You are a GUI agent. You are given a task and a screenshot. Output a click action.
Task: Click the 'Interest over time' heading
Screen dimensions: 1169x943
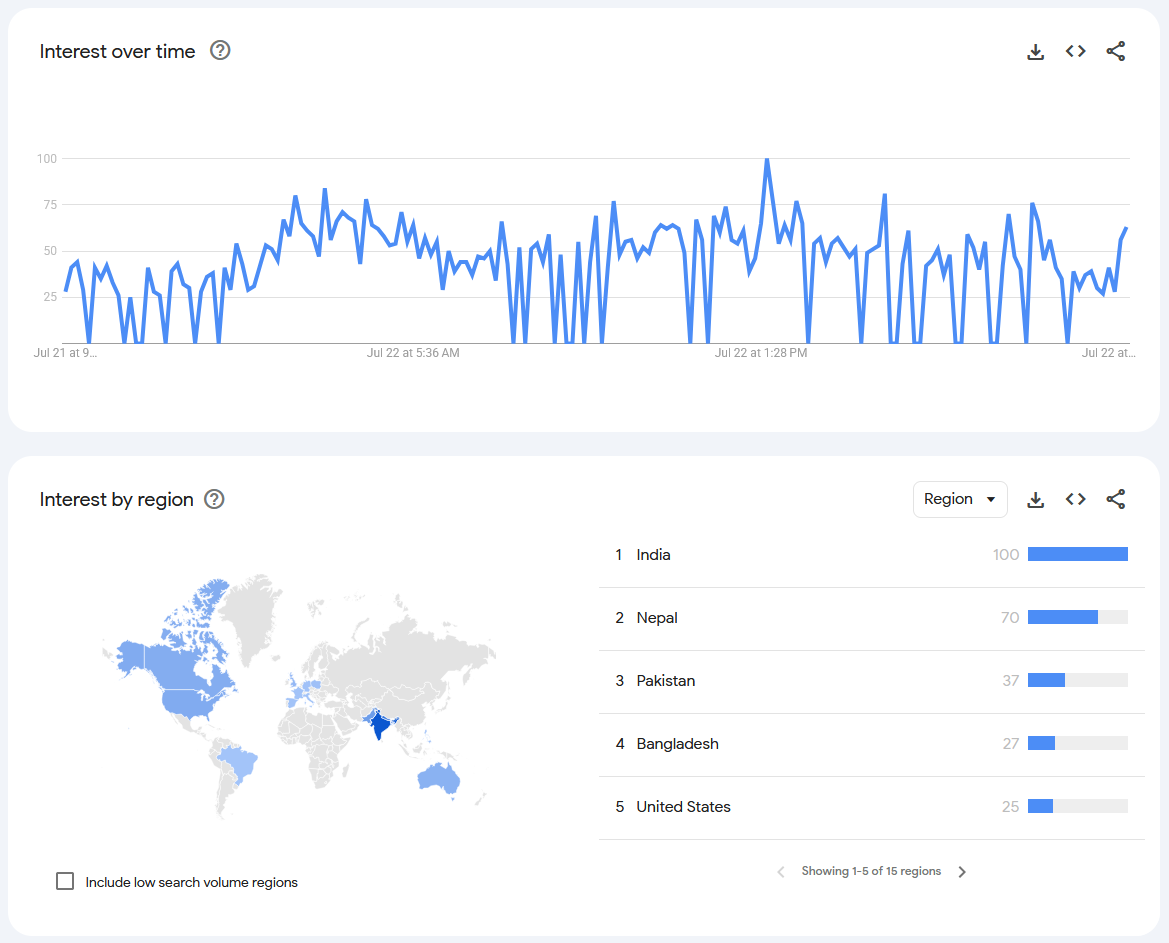117,51
